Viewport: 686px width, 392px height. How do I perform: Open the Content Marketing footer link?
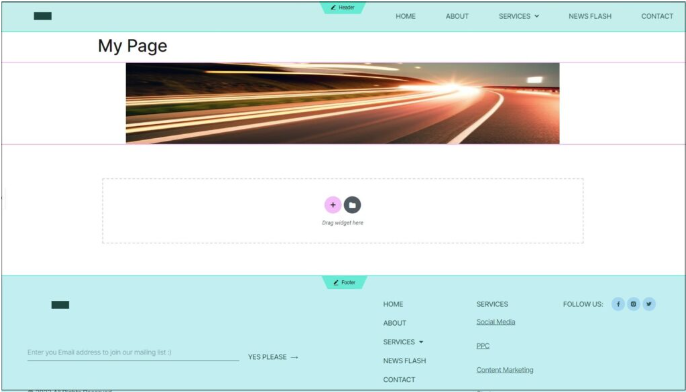tap(505, 370)
